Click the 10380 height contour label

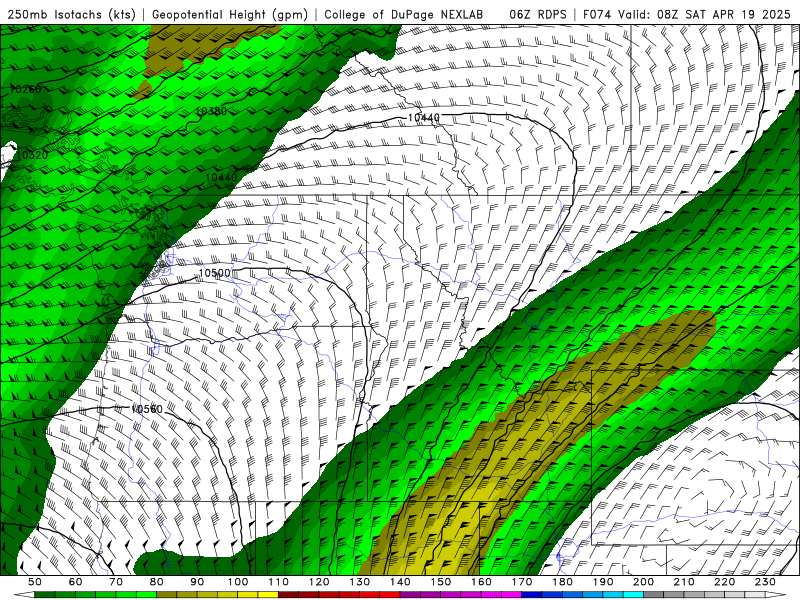coord(211,111)
